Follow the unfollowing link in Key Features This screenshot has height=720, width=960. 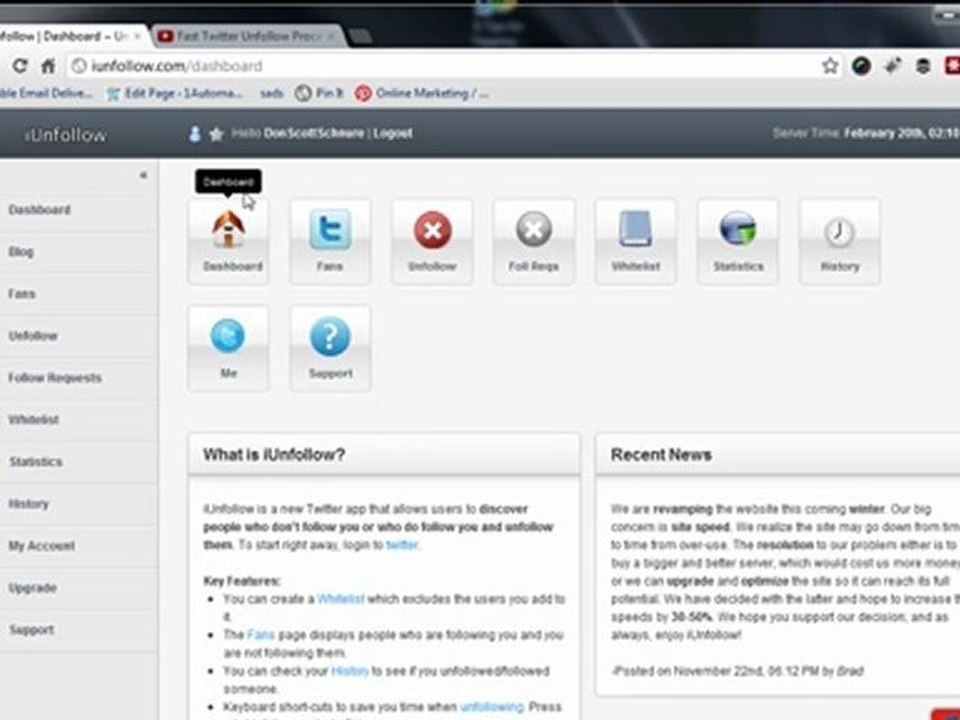492,707
